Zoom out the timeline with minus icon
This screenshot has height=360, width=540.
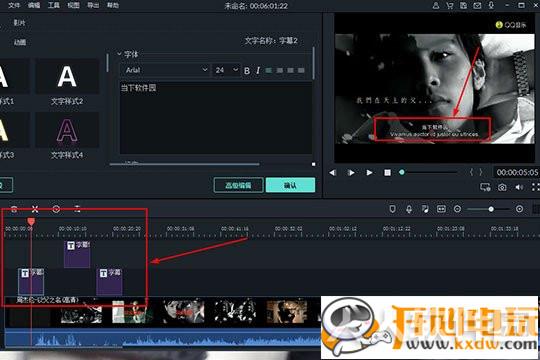tap(457, 209)
